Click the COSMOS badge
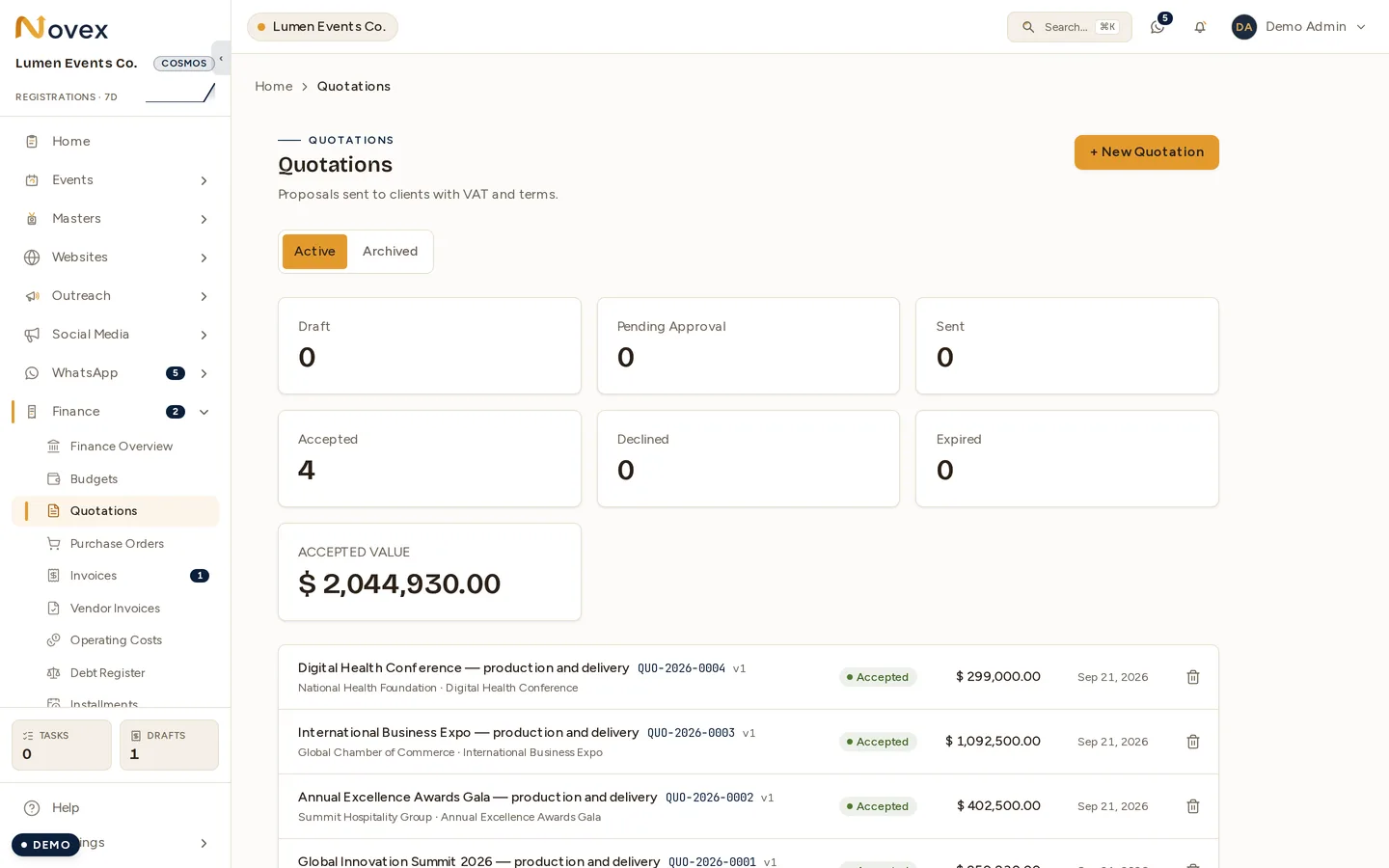 click(x=184, y=64)
